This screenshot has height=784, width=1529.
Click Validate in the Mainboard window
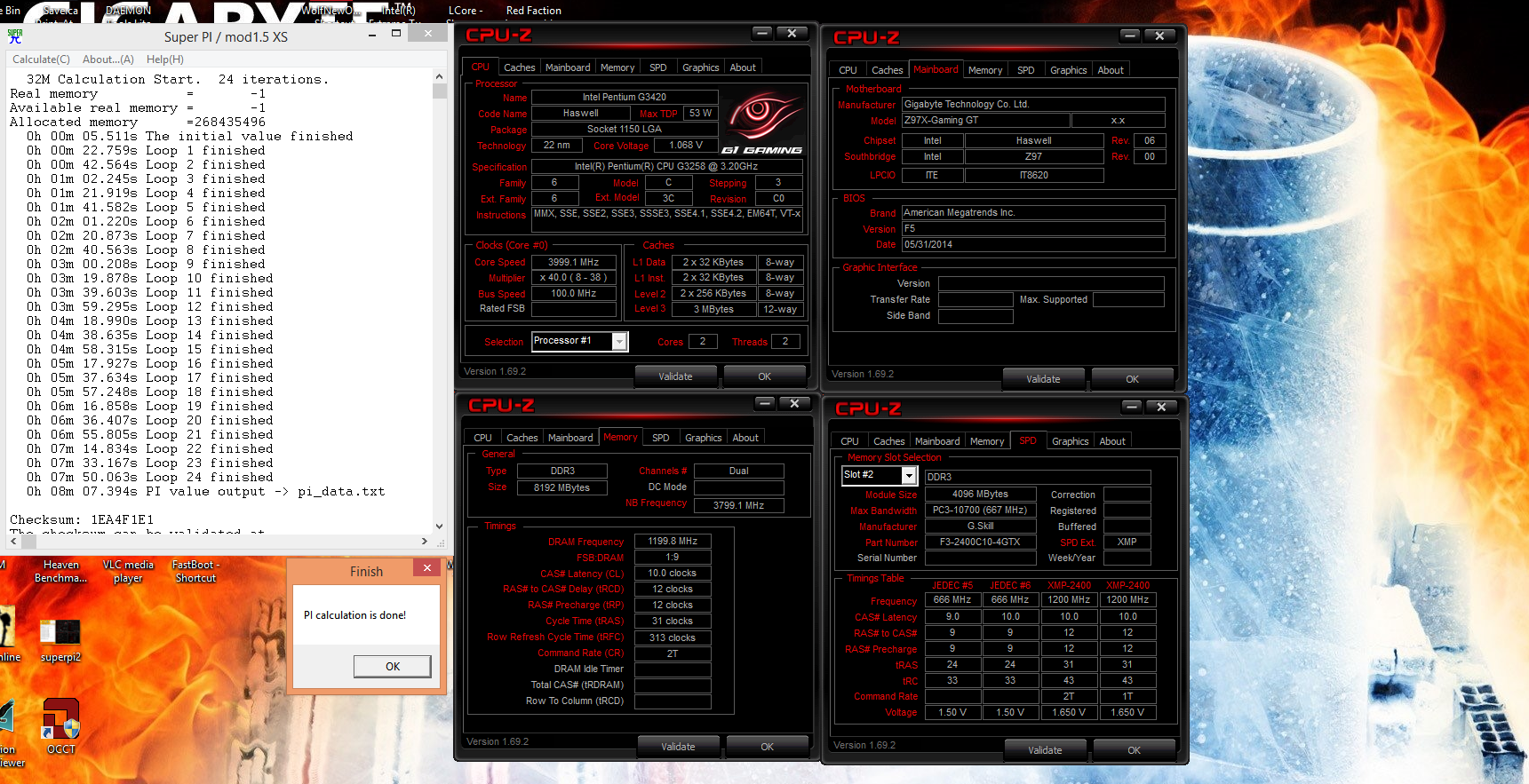1043,379
